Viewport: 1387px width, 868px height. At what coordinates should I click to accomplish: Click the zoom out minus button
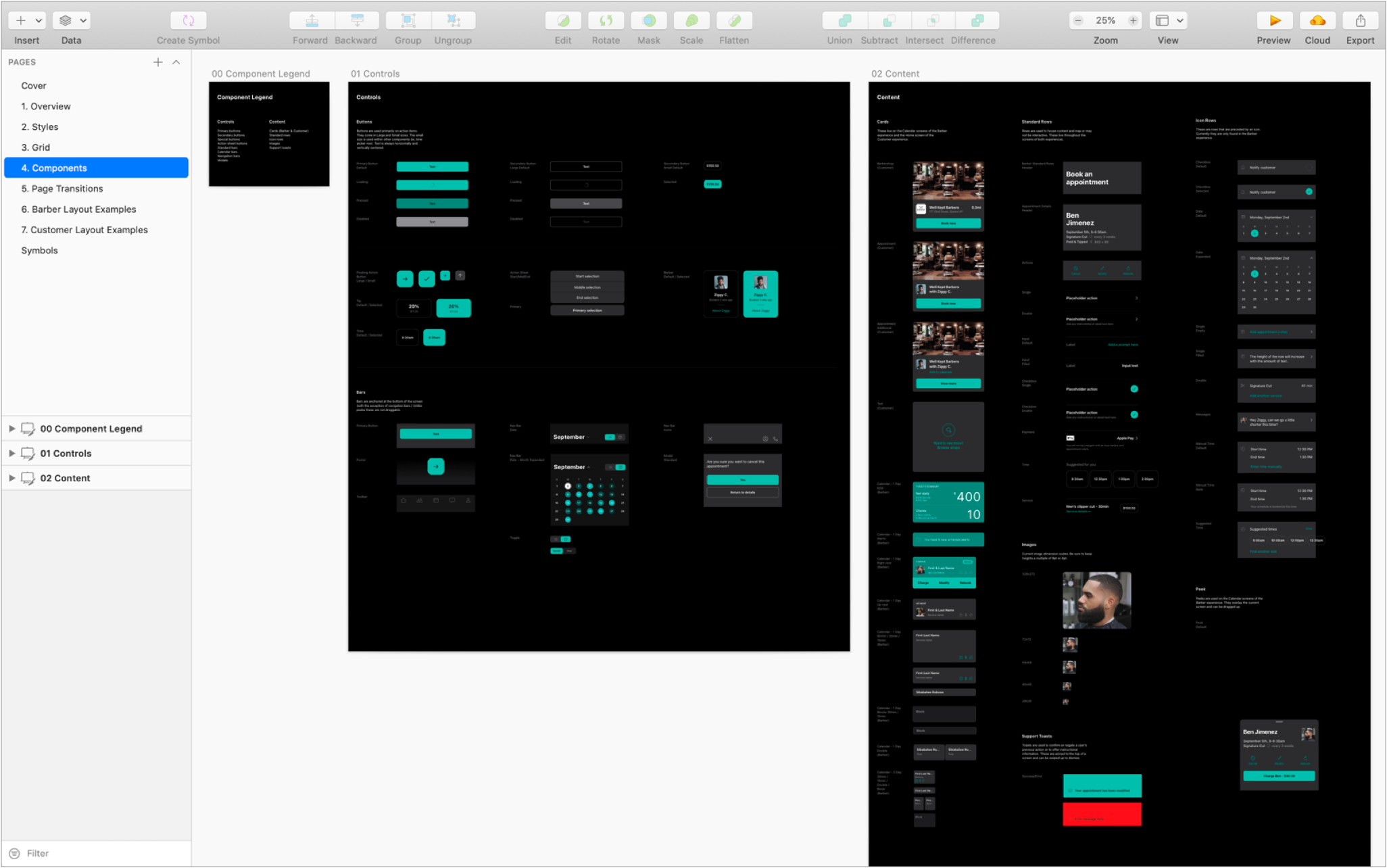pyautogui.click(x=1079, y=21)
